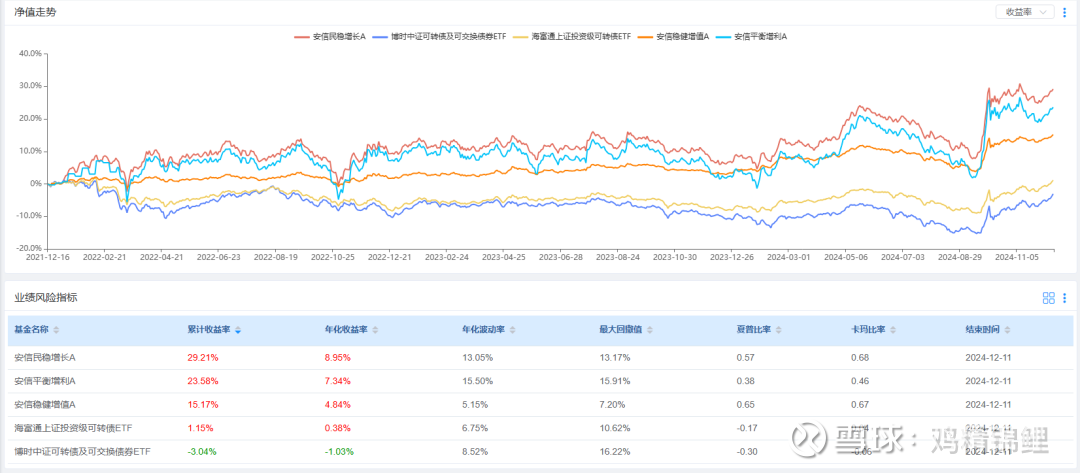Toggle 博时中证可转债及可交换债券ETF legend entry
Image resolution: width=1080 pixels, height=473 pixels.
[x=439, y=37]
